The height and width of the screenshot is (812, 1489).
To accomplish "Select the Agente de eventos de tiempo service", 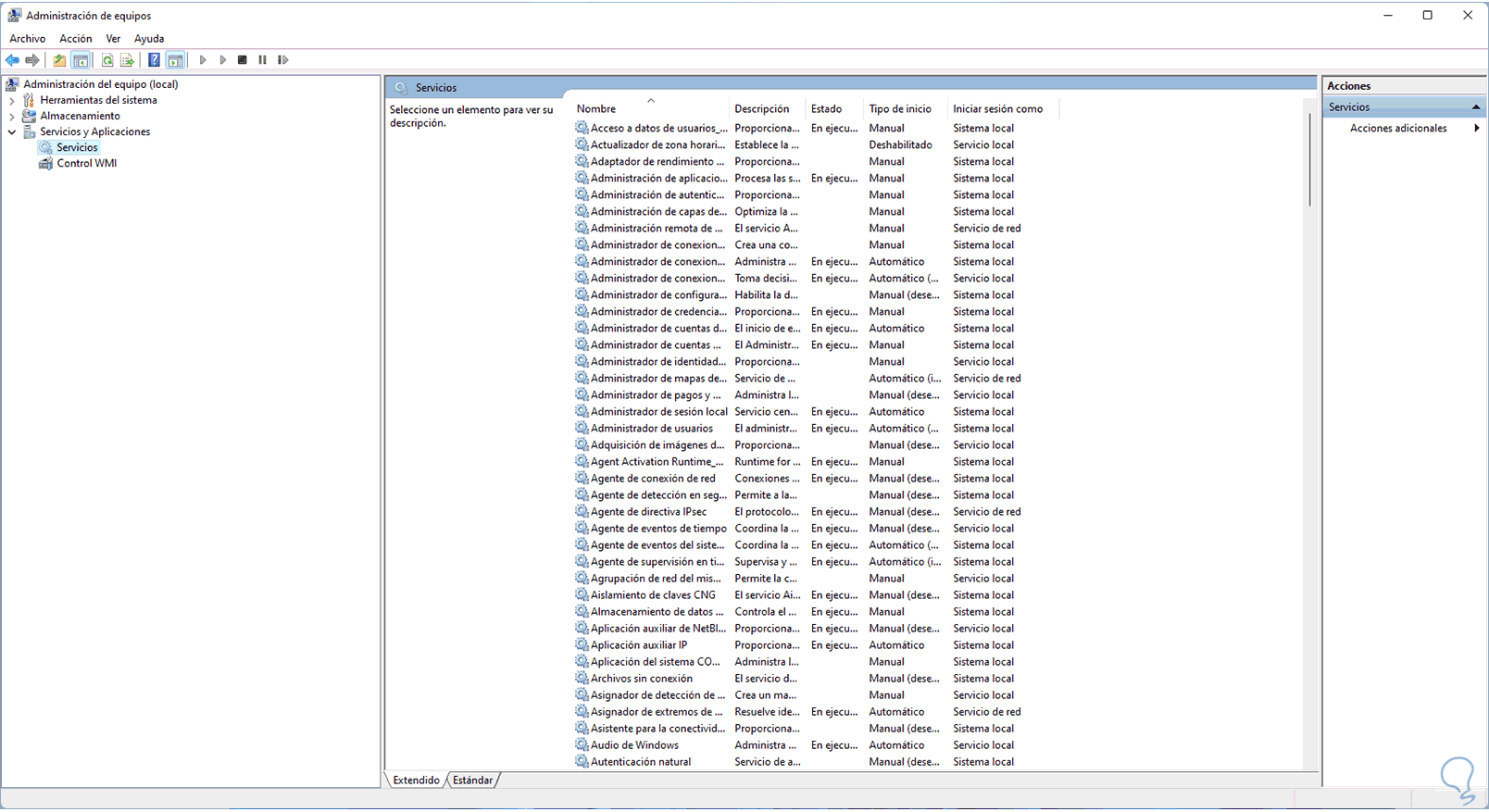I will click(658, 529).
